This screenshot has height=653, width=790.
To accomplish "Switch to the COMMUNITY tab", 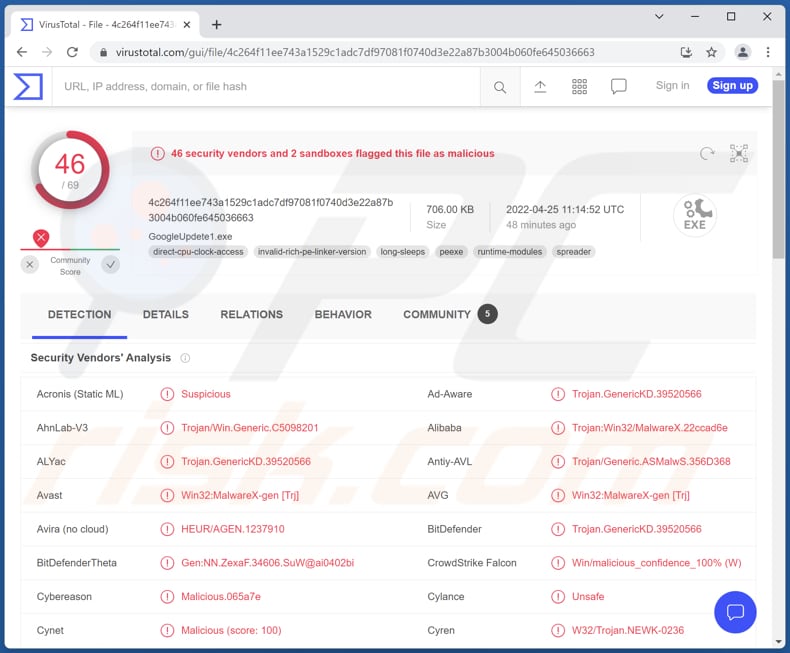I will pos(449,314).
